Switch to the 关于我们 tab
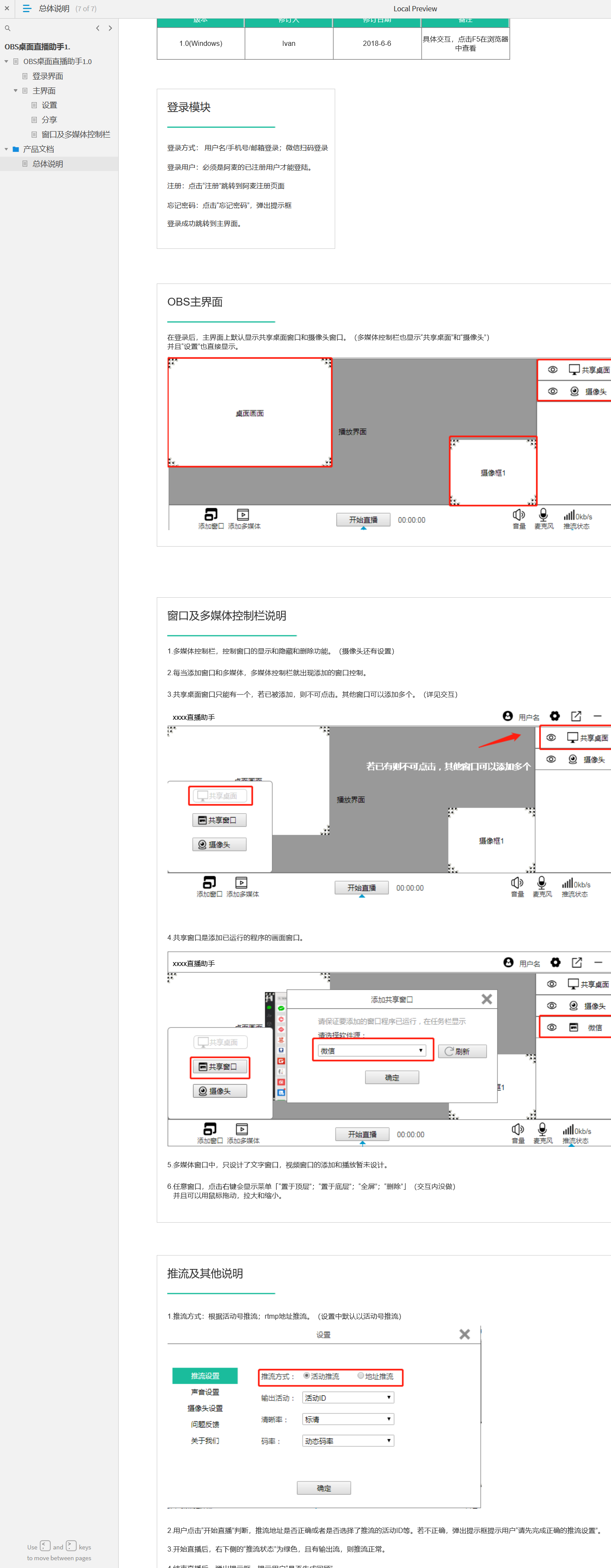Viewport: 611px width, 1568px height. tap(205, 1441)
